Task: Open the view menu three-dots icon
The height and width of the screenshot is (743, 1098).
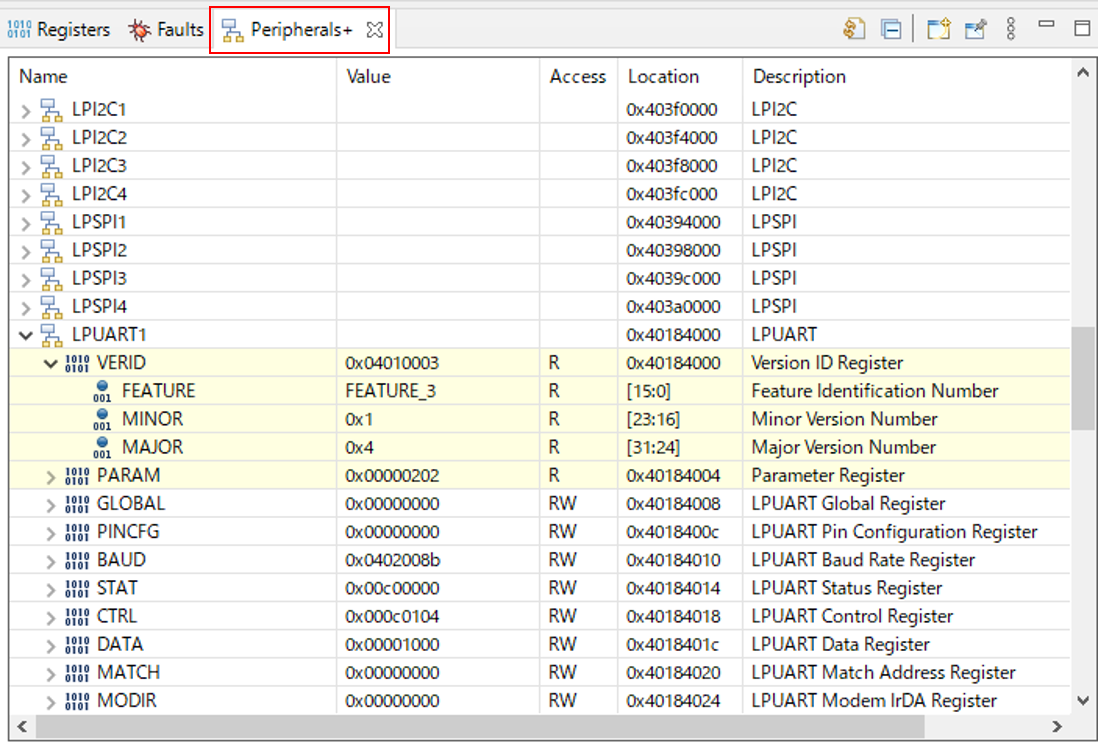Action: click(x=1010, y=29)
